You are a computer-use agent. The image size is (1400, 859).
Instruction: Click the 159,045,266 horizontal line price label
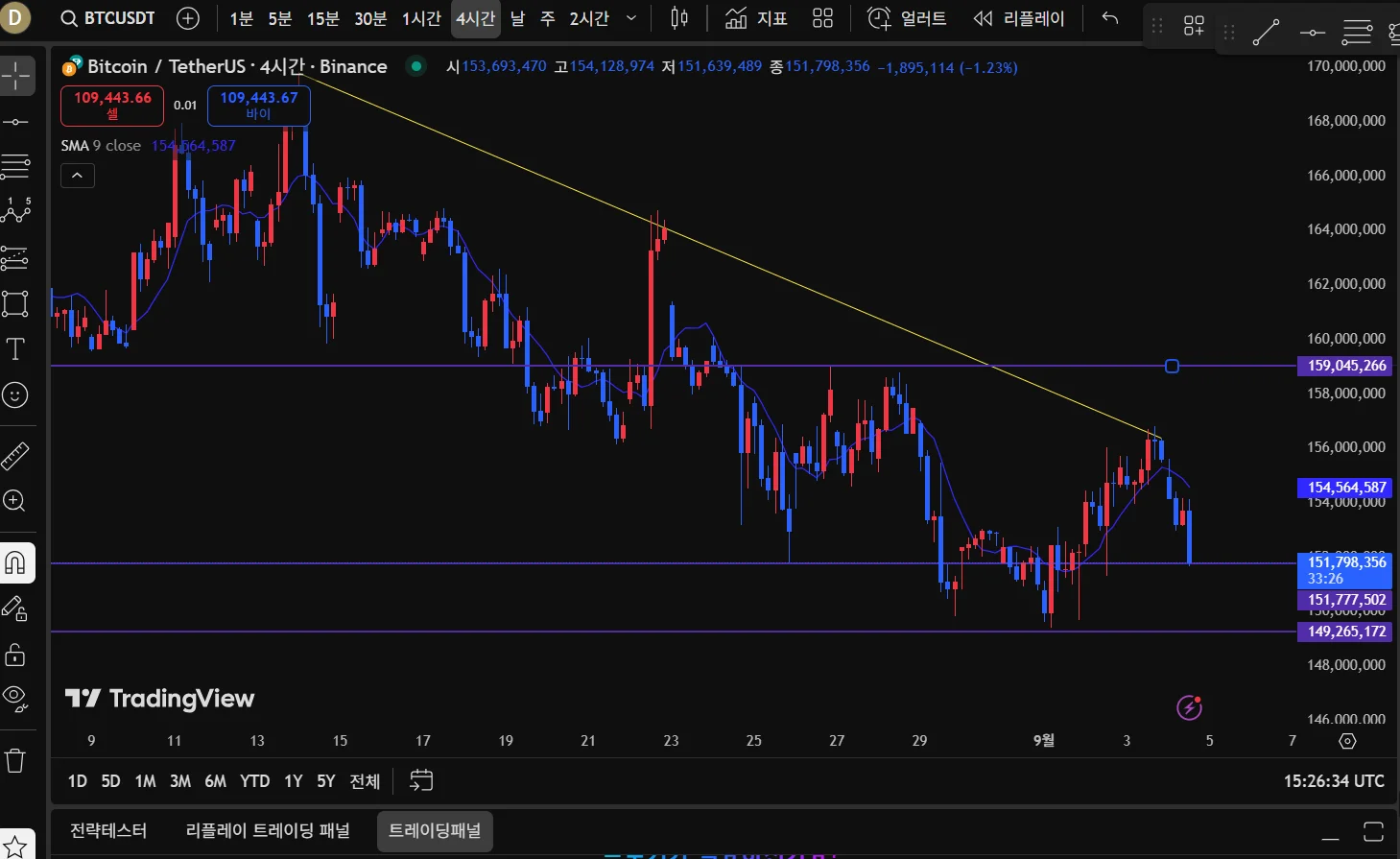(1346, 366)
